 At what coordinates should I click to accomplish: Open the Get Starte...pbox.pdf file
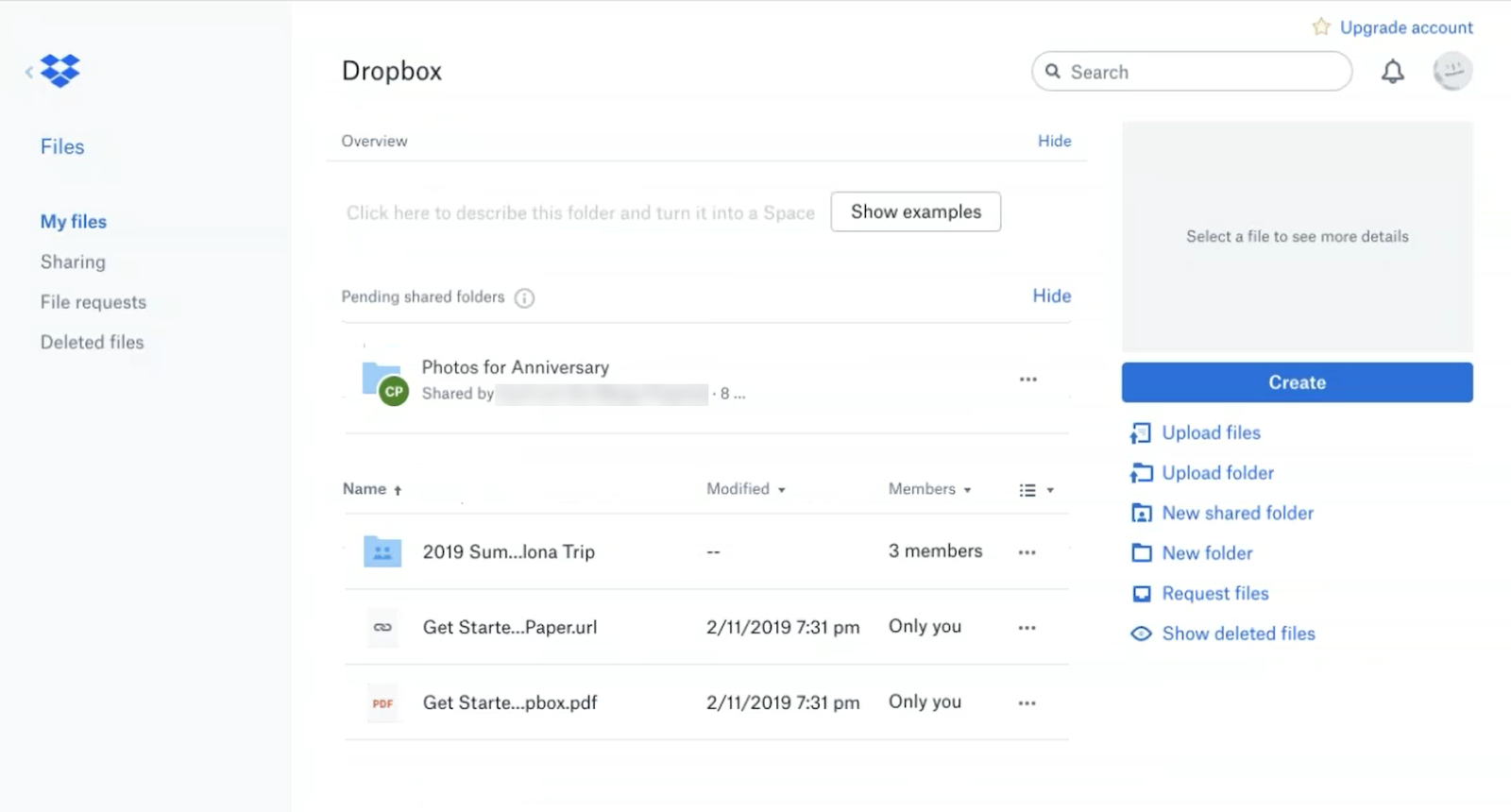click(x=510, y=703)
